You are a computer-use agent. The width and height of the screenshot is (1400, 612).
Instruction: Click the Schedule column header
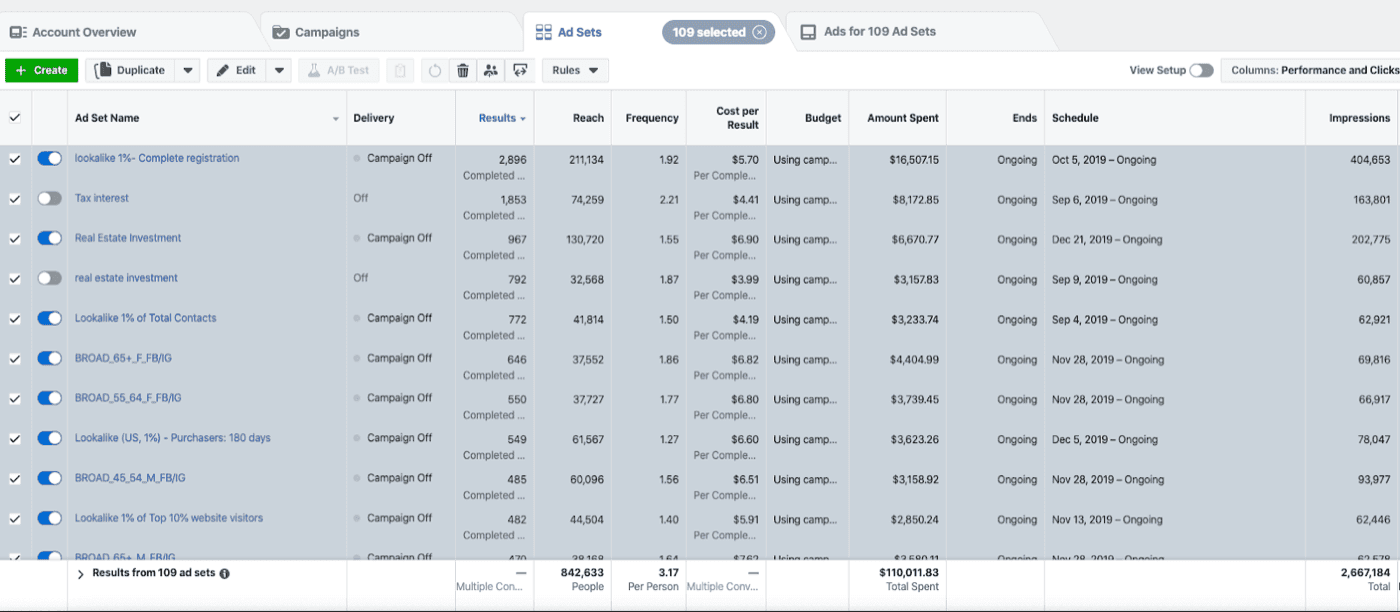(x=1075, y=118)
